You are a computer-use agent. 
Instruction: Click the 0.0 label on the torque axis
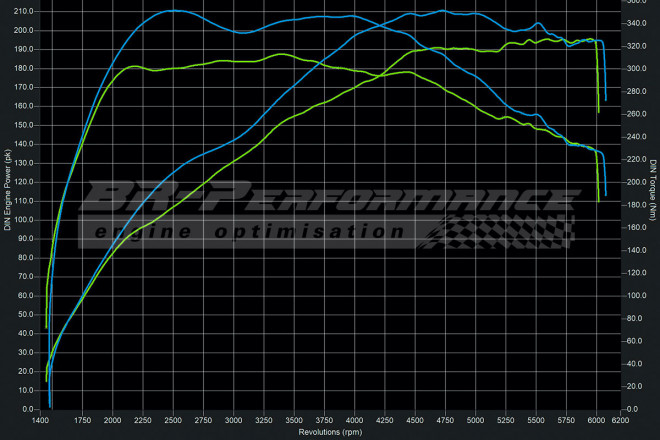[x=634, y=409]
